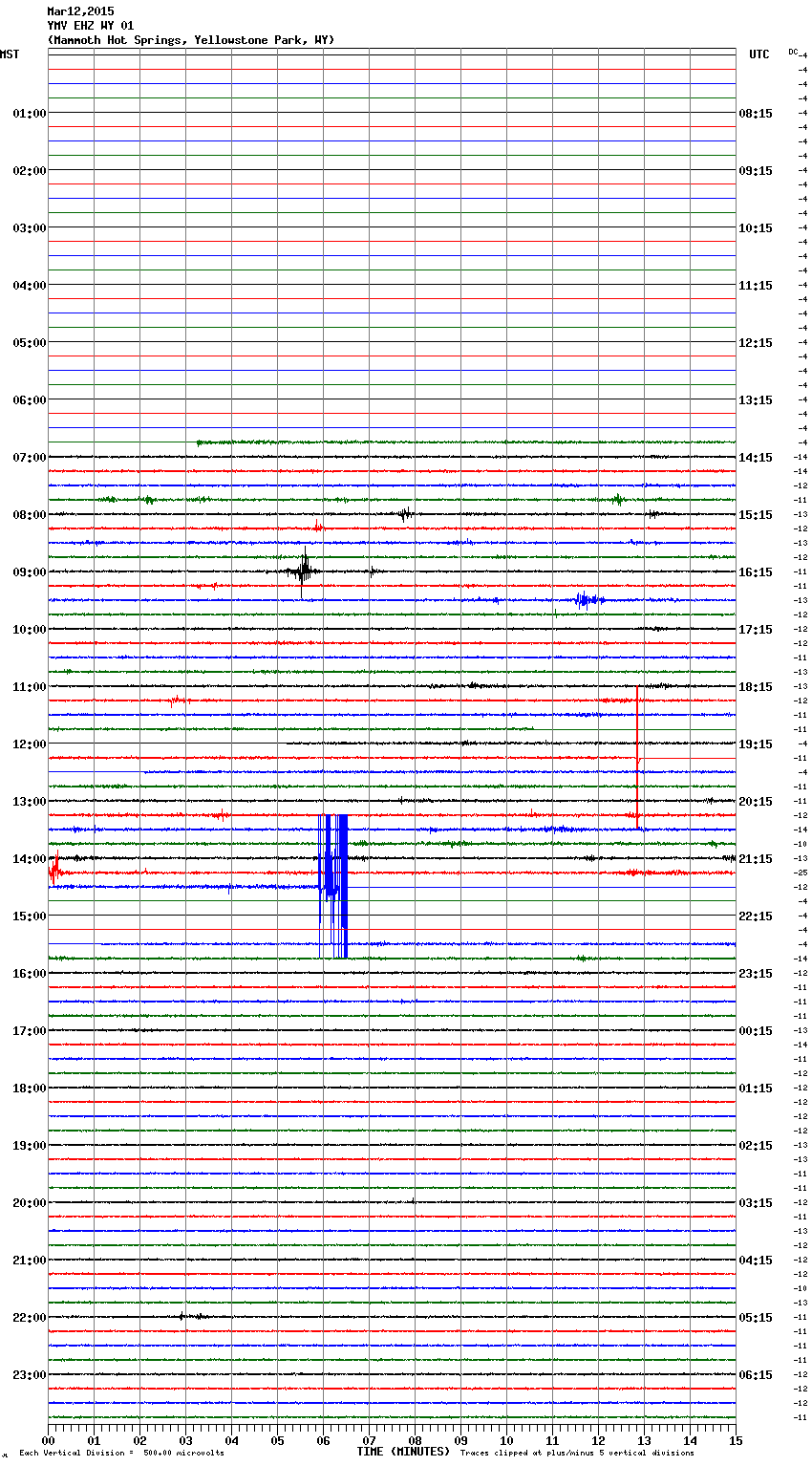Click the TIME (MINUTES) axis title
The width and height of the screenshot is (812, 1466).
point(403,1452)
